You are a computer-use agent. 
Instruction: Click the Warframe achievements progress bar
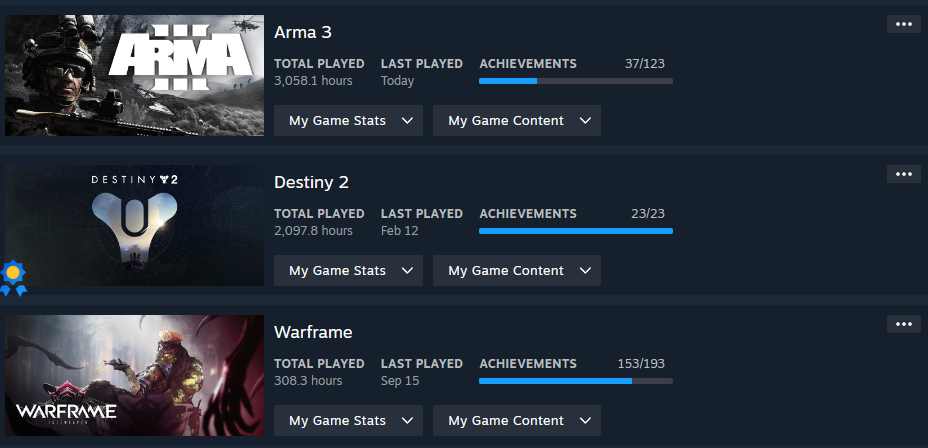(x=576, y=381)
